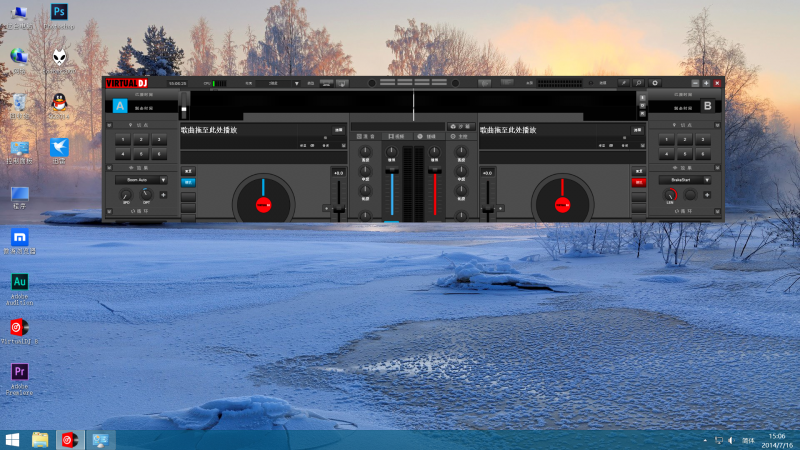Add effect slot with deck B plus button
The image size is (800, 450).
tap(707, 195)
